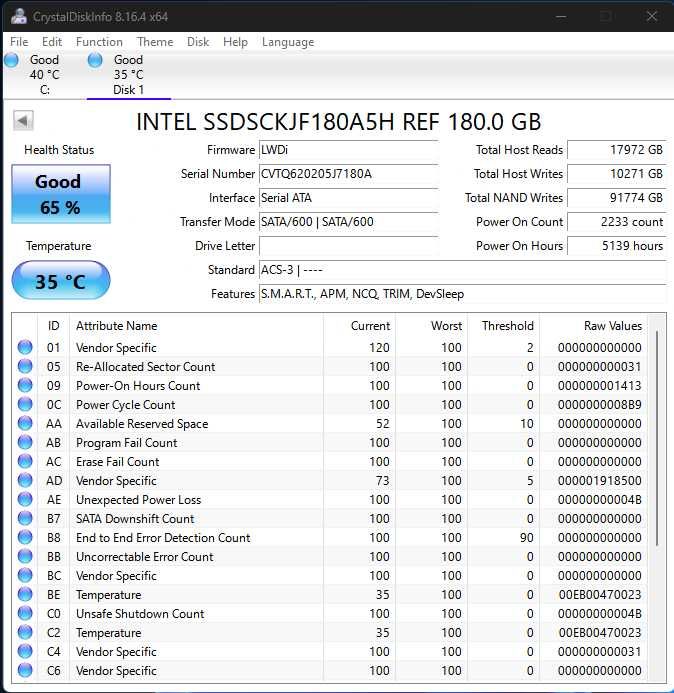Select the Disk 1 status orb
674x693 pixels.
(x=95, y=60)
